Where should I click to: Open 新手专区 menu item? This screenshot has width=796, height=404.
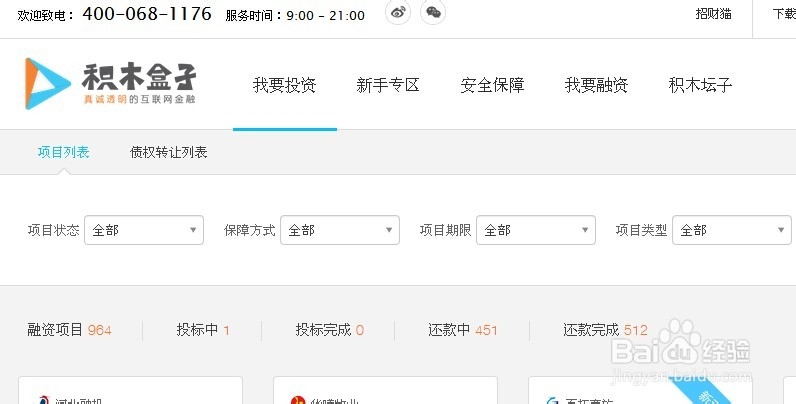[x=388, y=85]
